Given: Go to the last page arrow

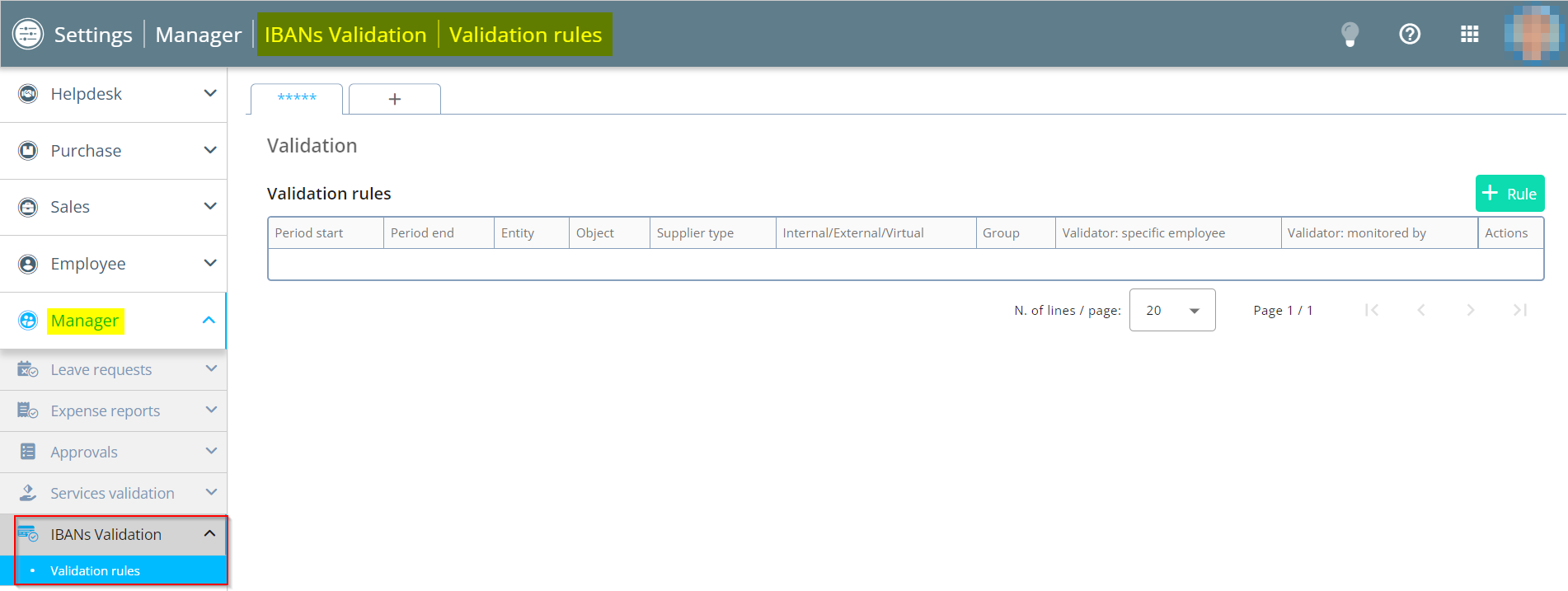Looking at the screenshot, I should [x=1520, y=310].
